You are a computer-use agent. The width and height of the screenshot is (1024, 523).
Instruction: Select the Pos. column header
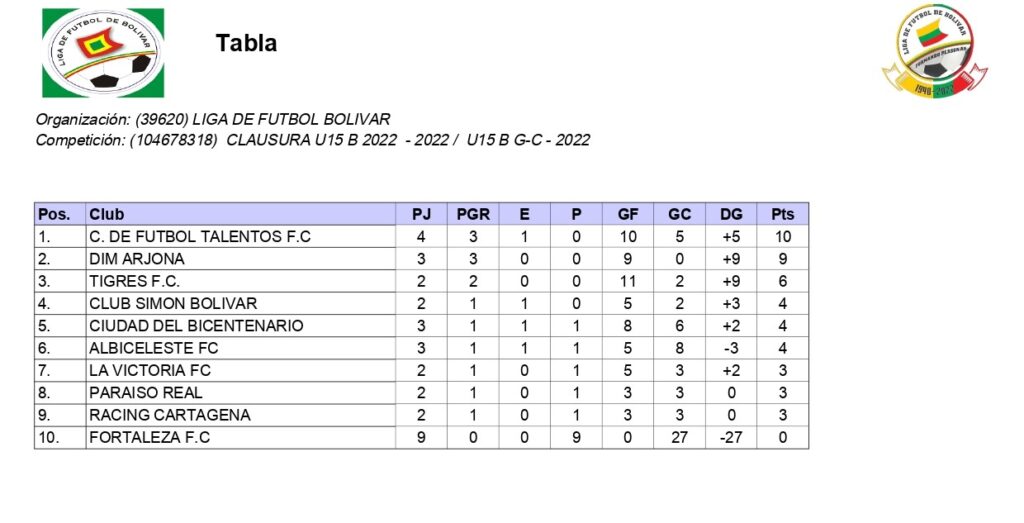tap(54, 214)
